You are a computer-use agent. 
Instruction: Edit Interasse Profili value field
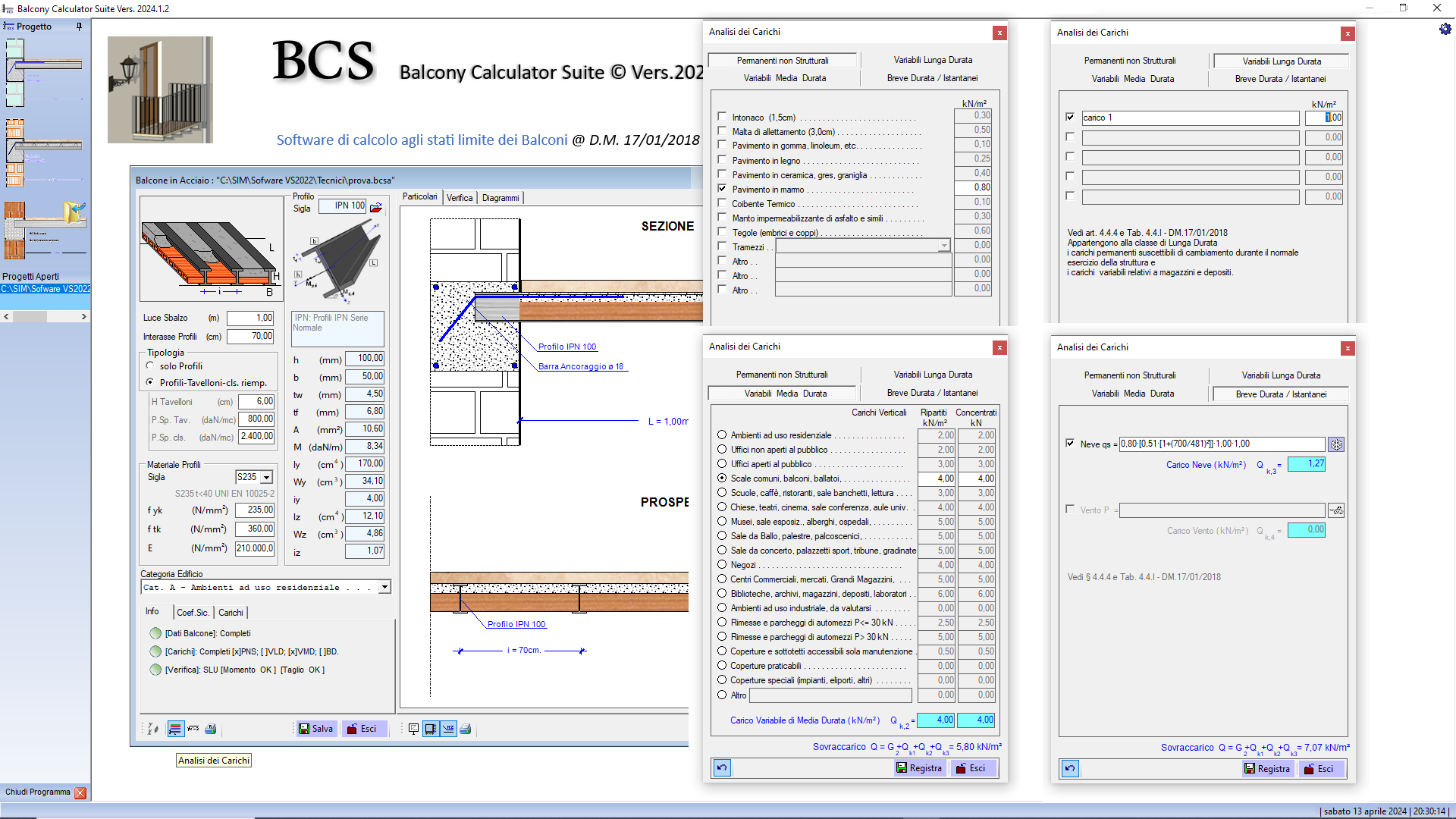coord(250,337)
